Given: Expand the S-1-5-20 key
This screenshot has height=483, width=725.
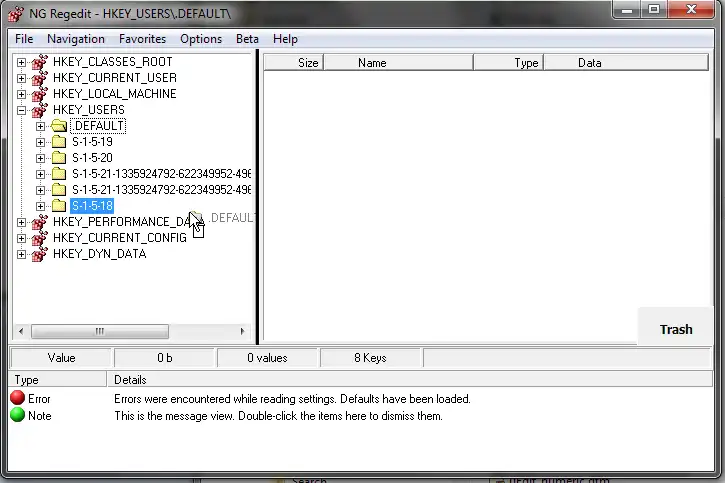Looking at the screenshot, I should 41,158.
